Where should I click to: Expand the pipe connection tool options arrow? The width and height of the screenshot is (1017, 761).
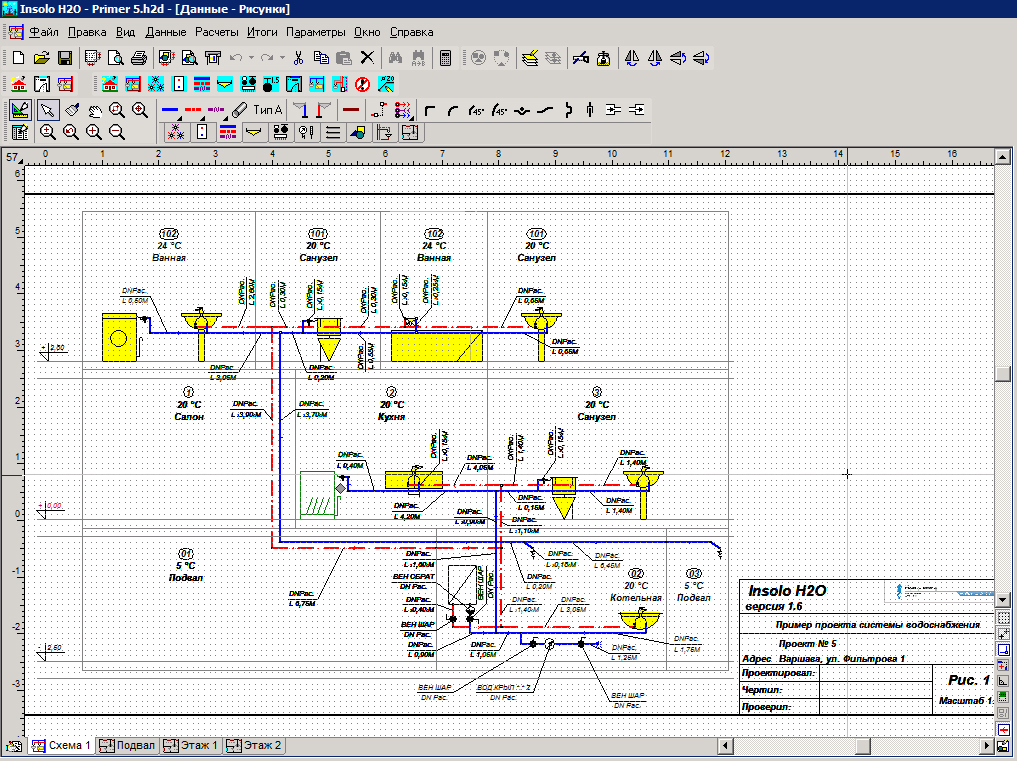pos(411,118)
